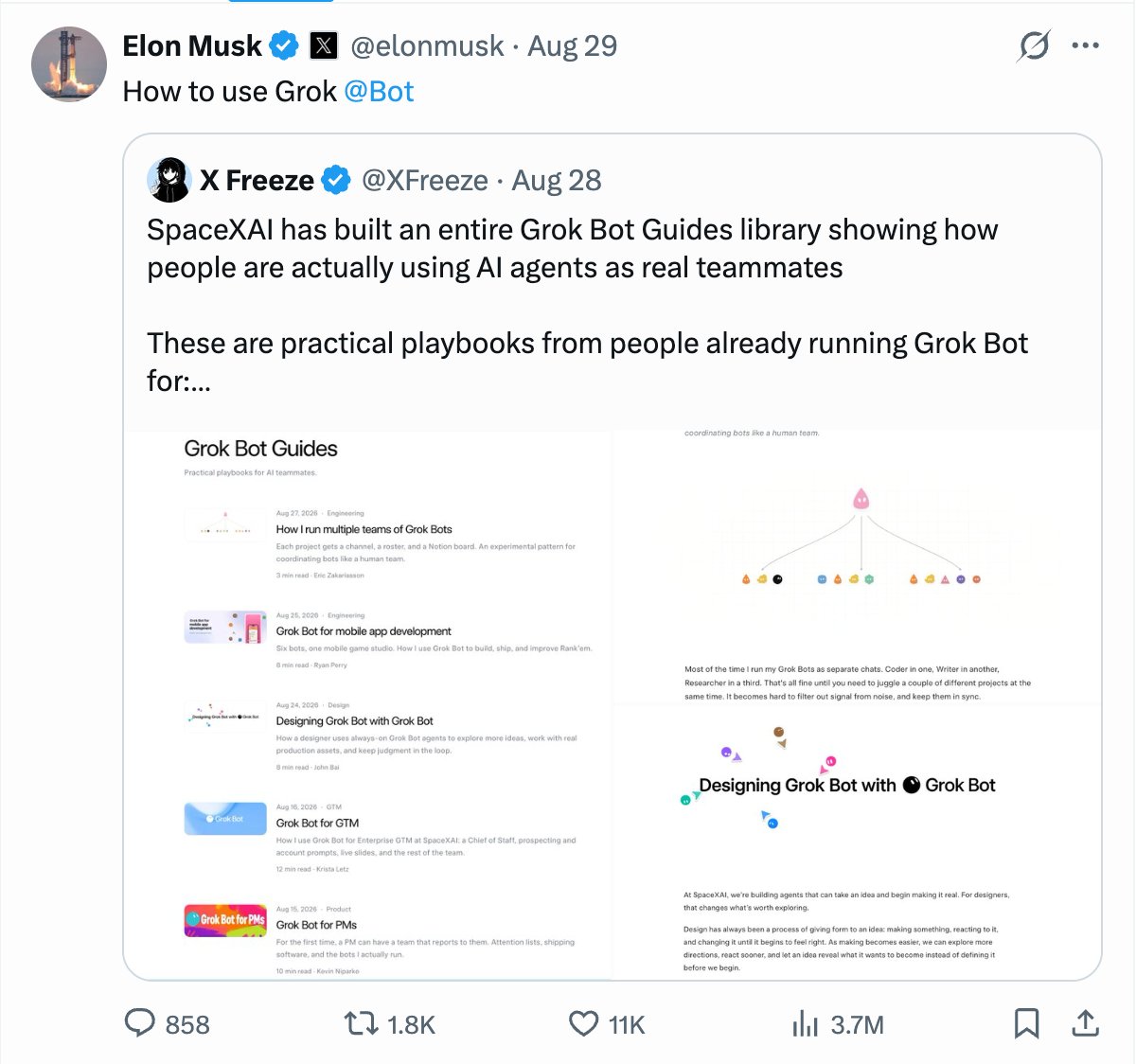
Task: Open Elon Musk's rocket profile avatar
Action: 69,64
